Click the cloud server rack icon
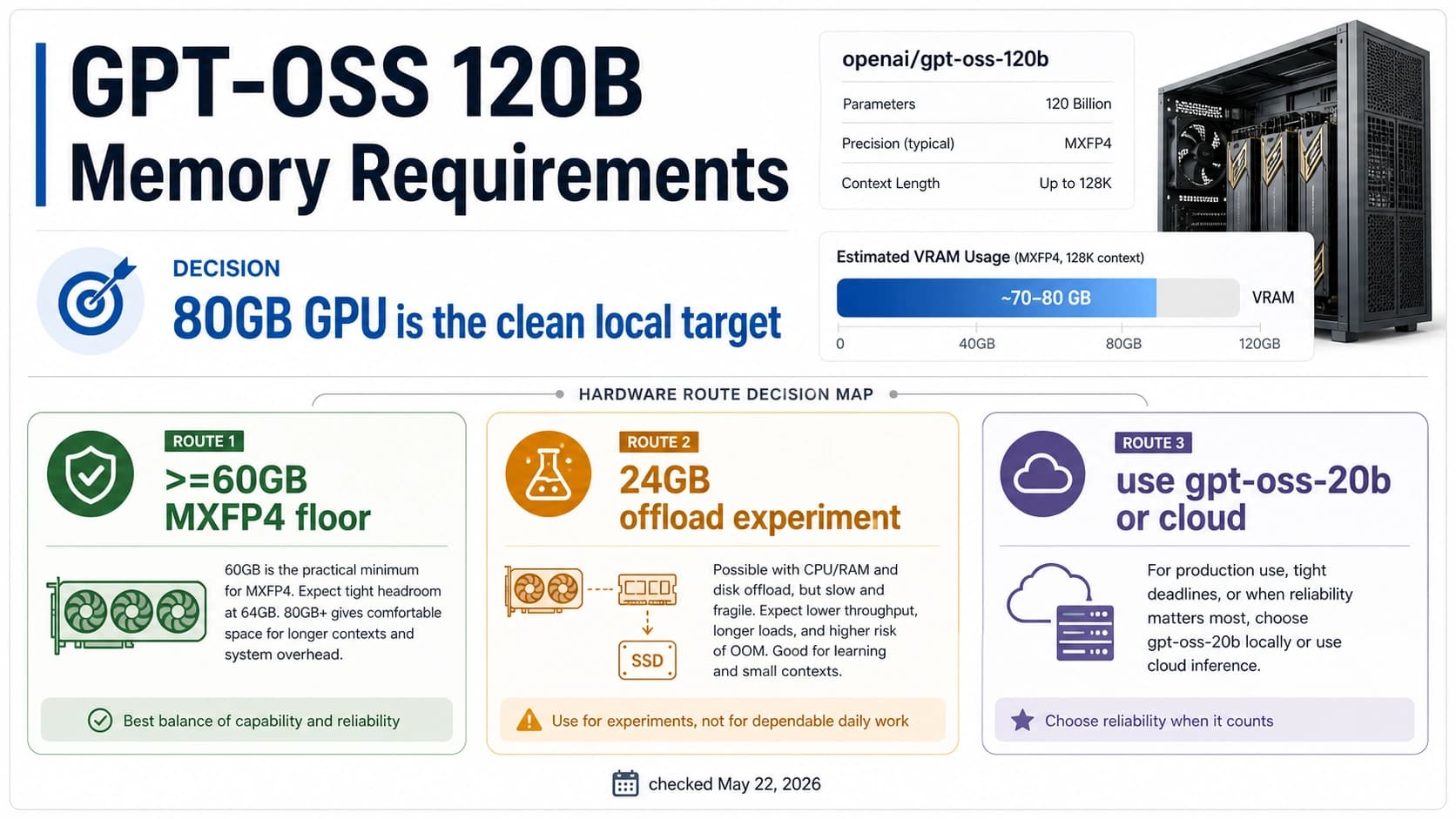 click(1061, 613)
